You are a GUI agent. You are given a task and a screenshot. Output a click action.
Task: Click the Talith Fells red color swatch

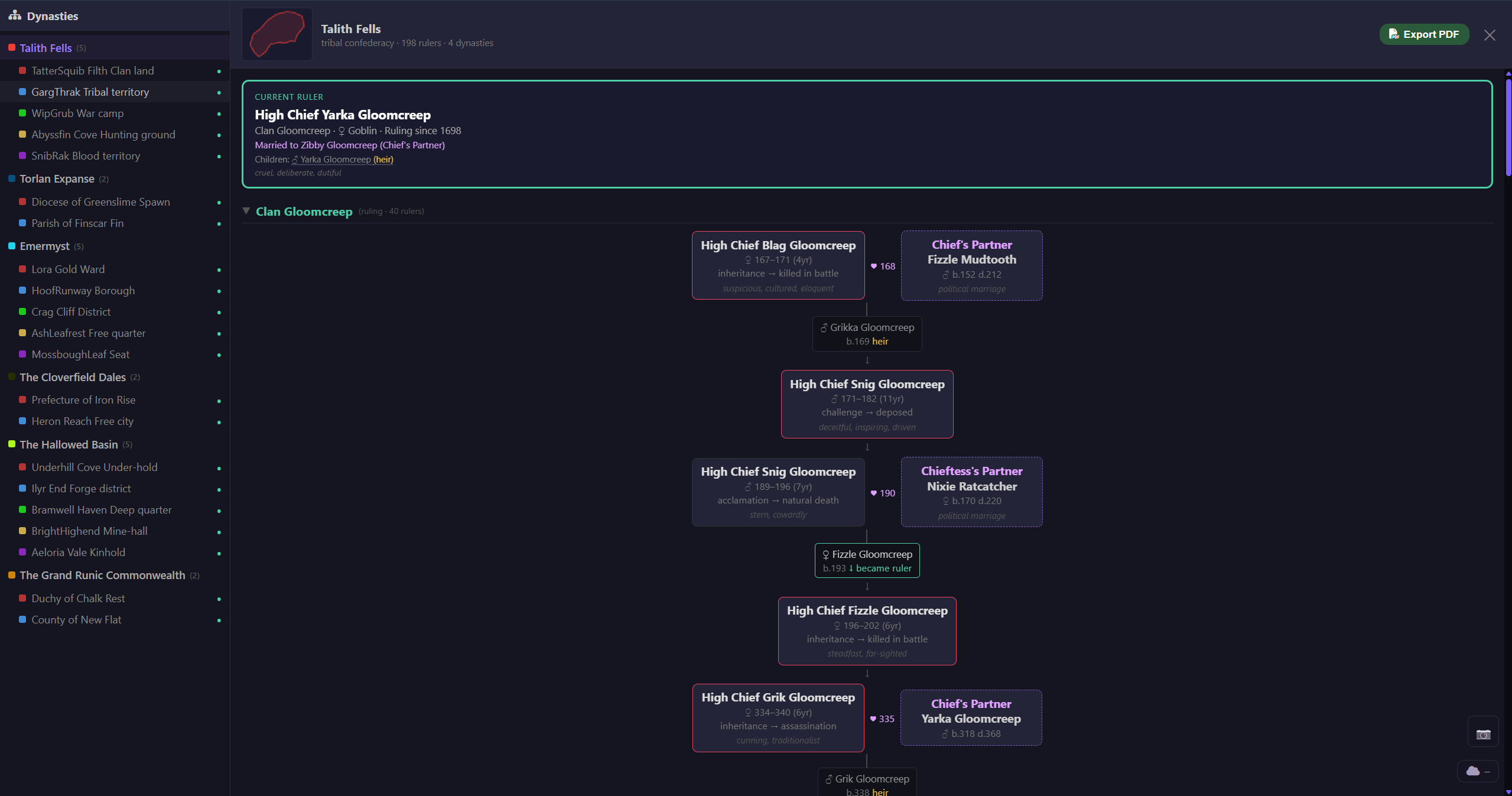tap(12, 47)
